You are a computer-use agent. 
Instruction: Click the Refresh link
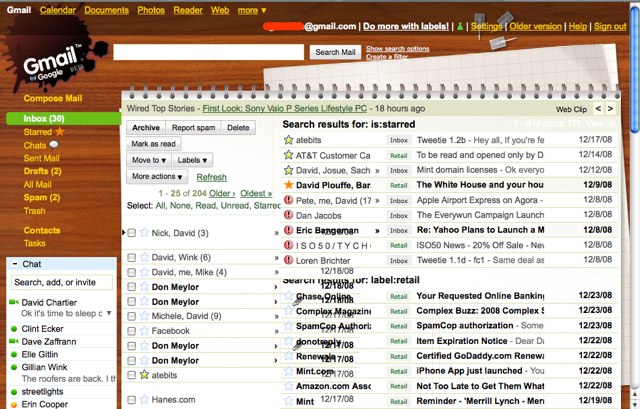211,177
